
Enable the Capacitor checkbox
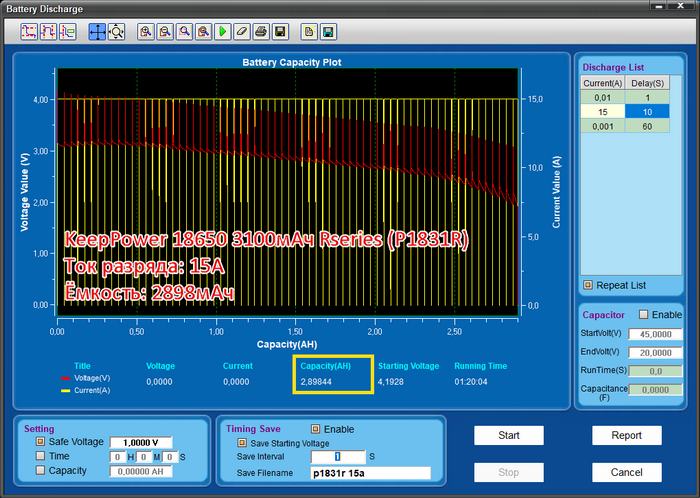pos(643,314)
